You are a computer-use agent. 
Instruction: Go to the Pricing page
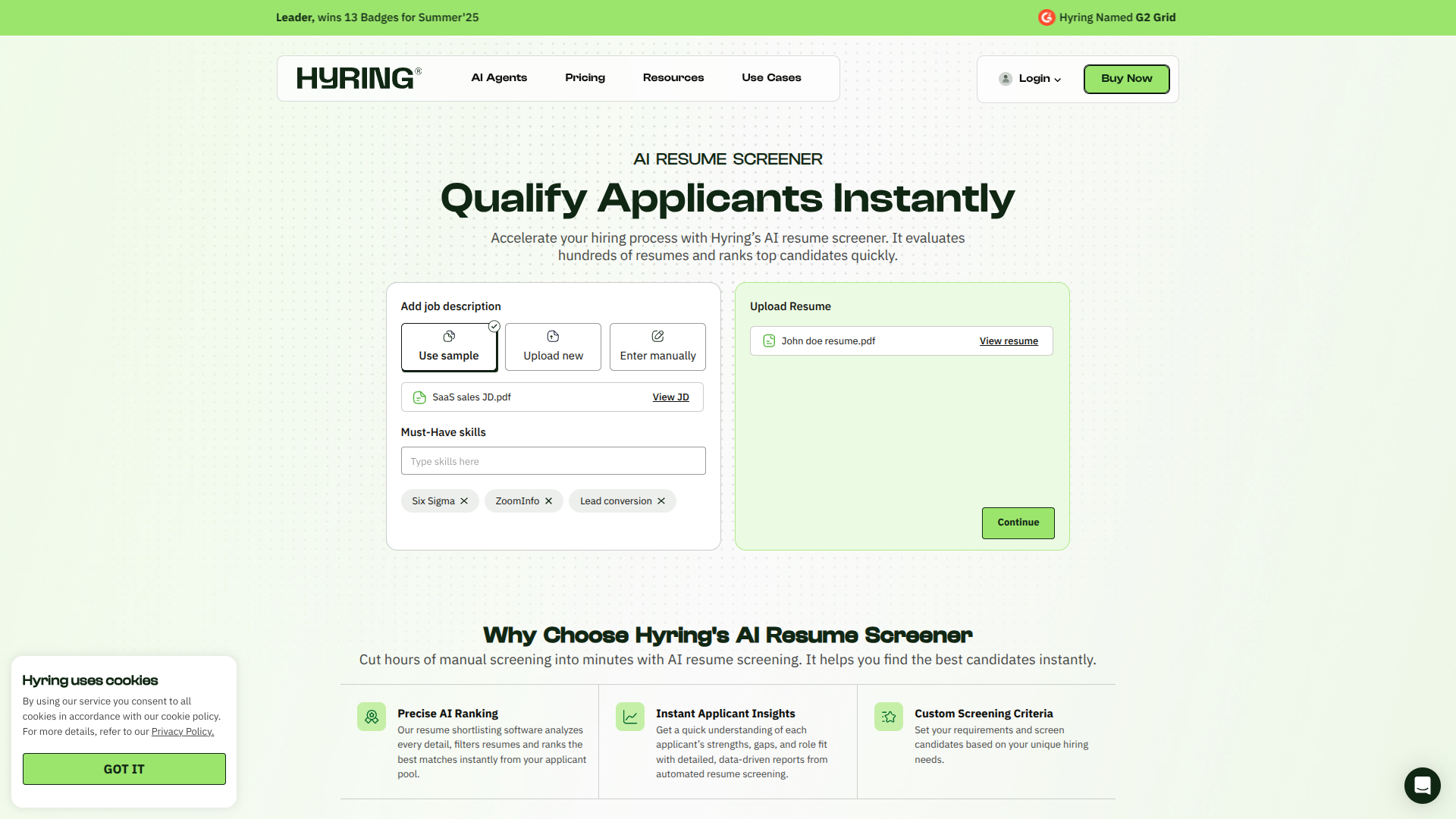point(585,77)
